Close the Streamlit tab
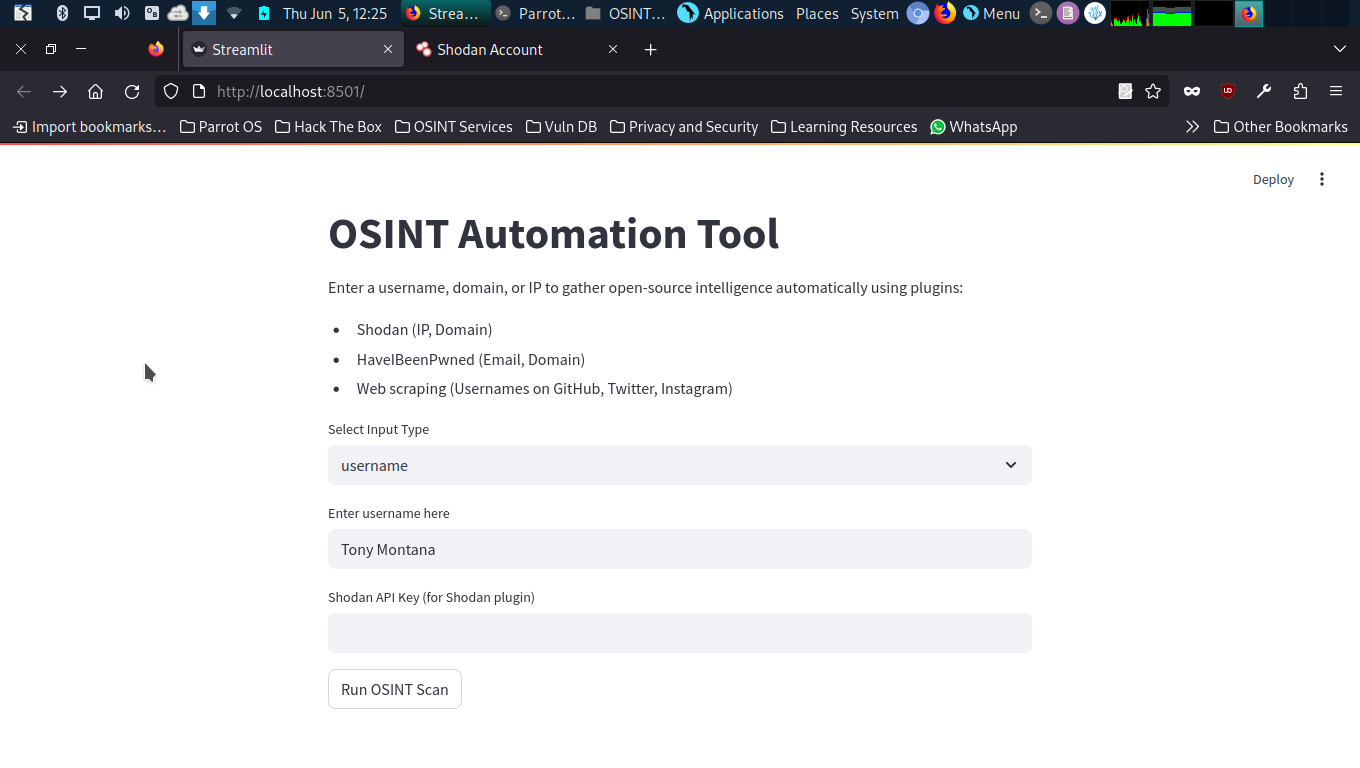 pos(388,49)
